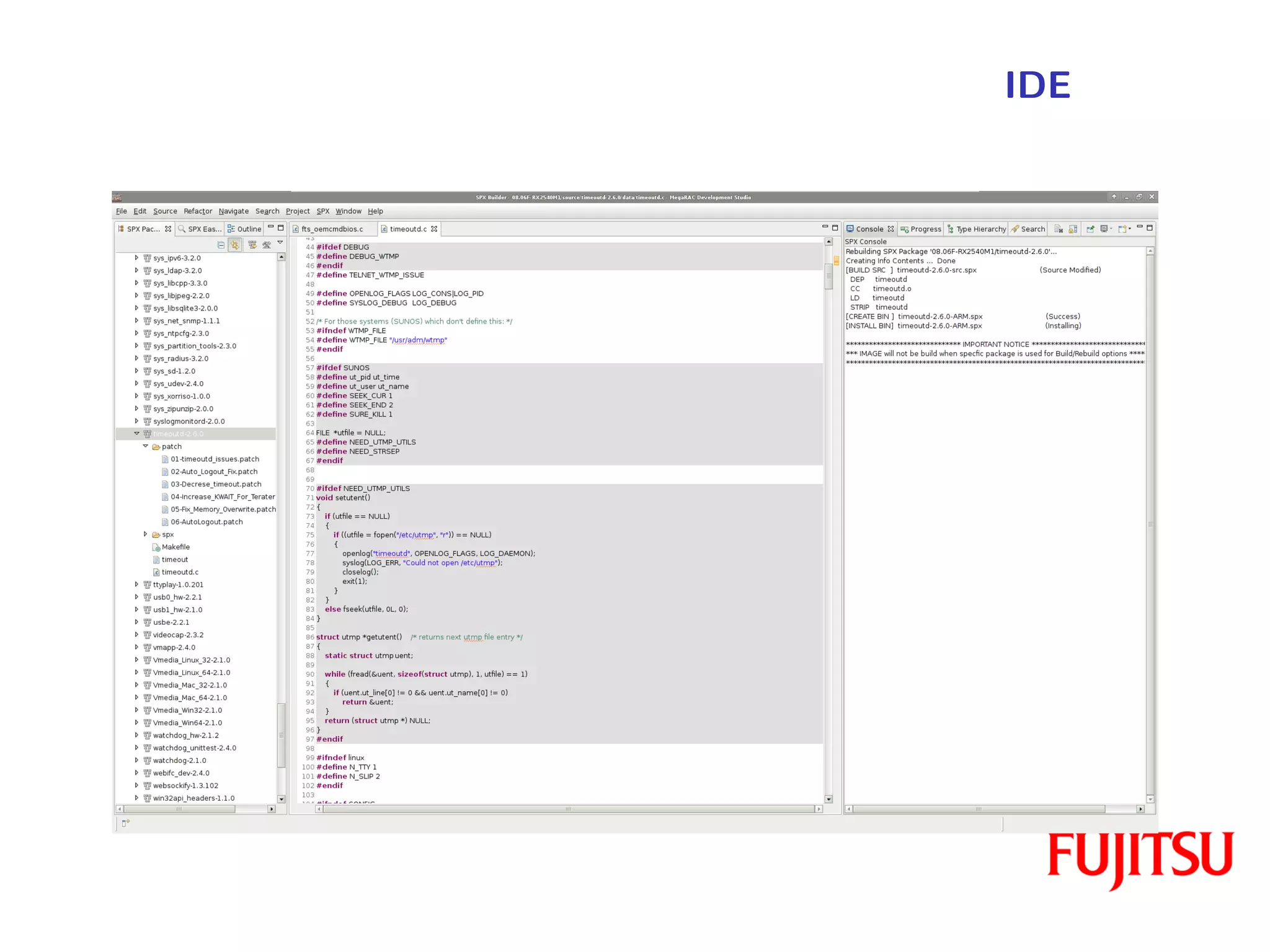Open the Project menu
This screenshot has height=952, width=1270.
298,211
